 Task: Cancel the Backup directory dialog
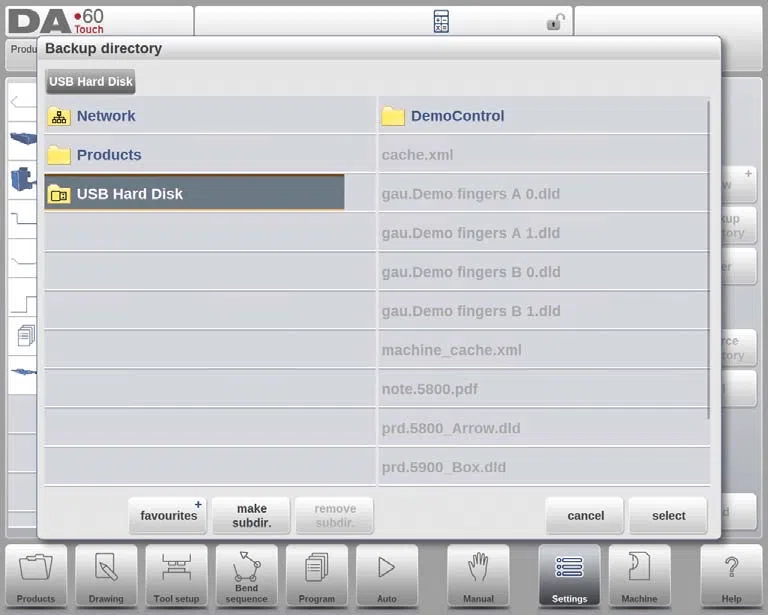585,516
